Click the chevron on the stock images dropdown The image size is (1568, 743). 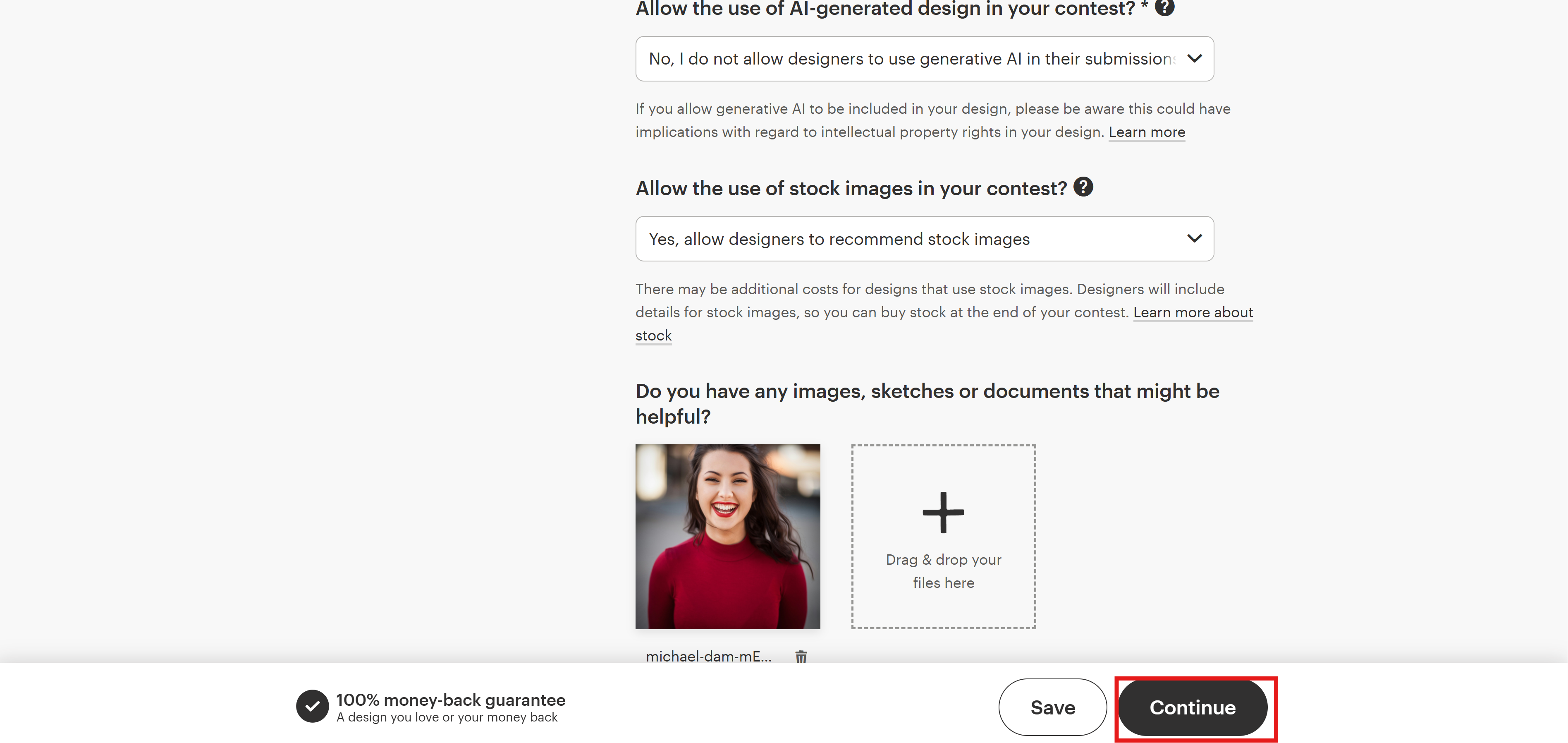tap(1194, 239)
